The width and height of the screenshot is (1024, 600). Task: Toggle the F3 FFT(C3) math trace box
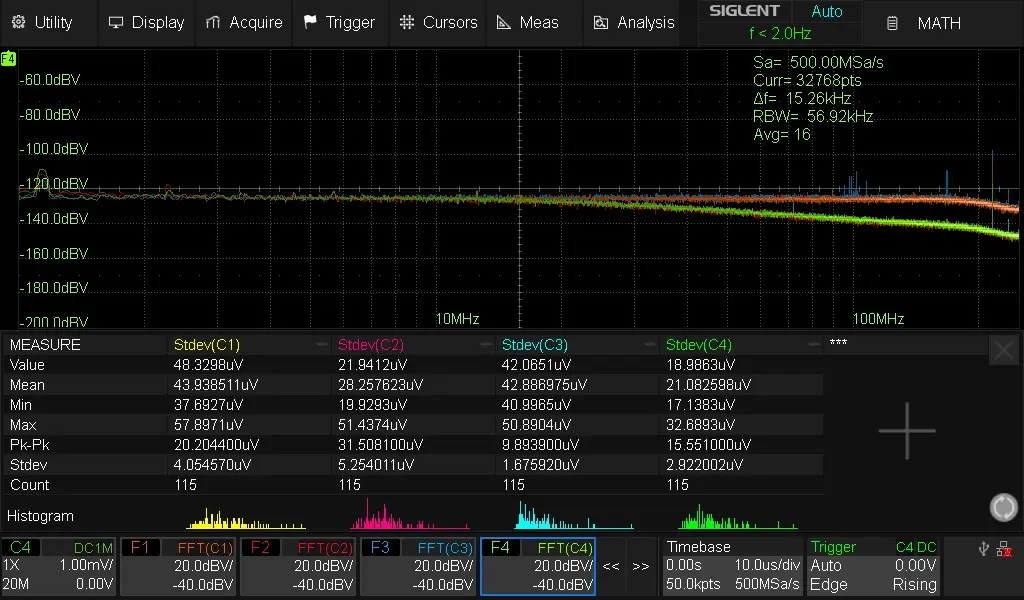click(x=418, y=567)
